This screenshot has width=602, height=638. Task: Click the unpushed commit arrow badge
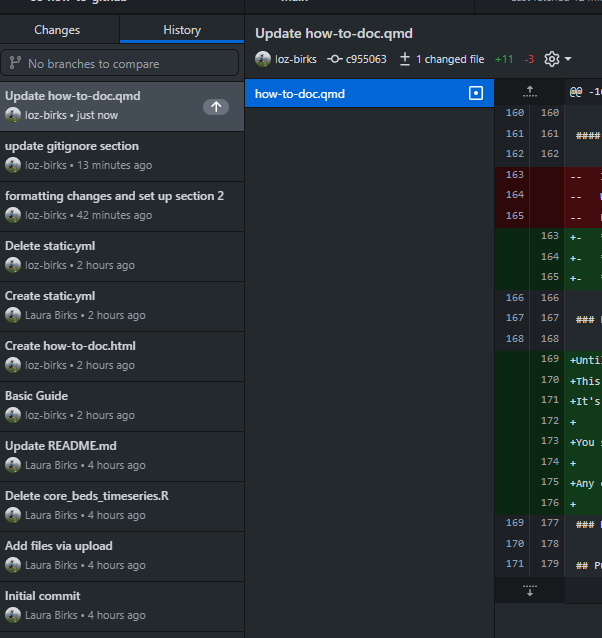point(215,106)
